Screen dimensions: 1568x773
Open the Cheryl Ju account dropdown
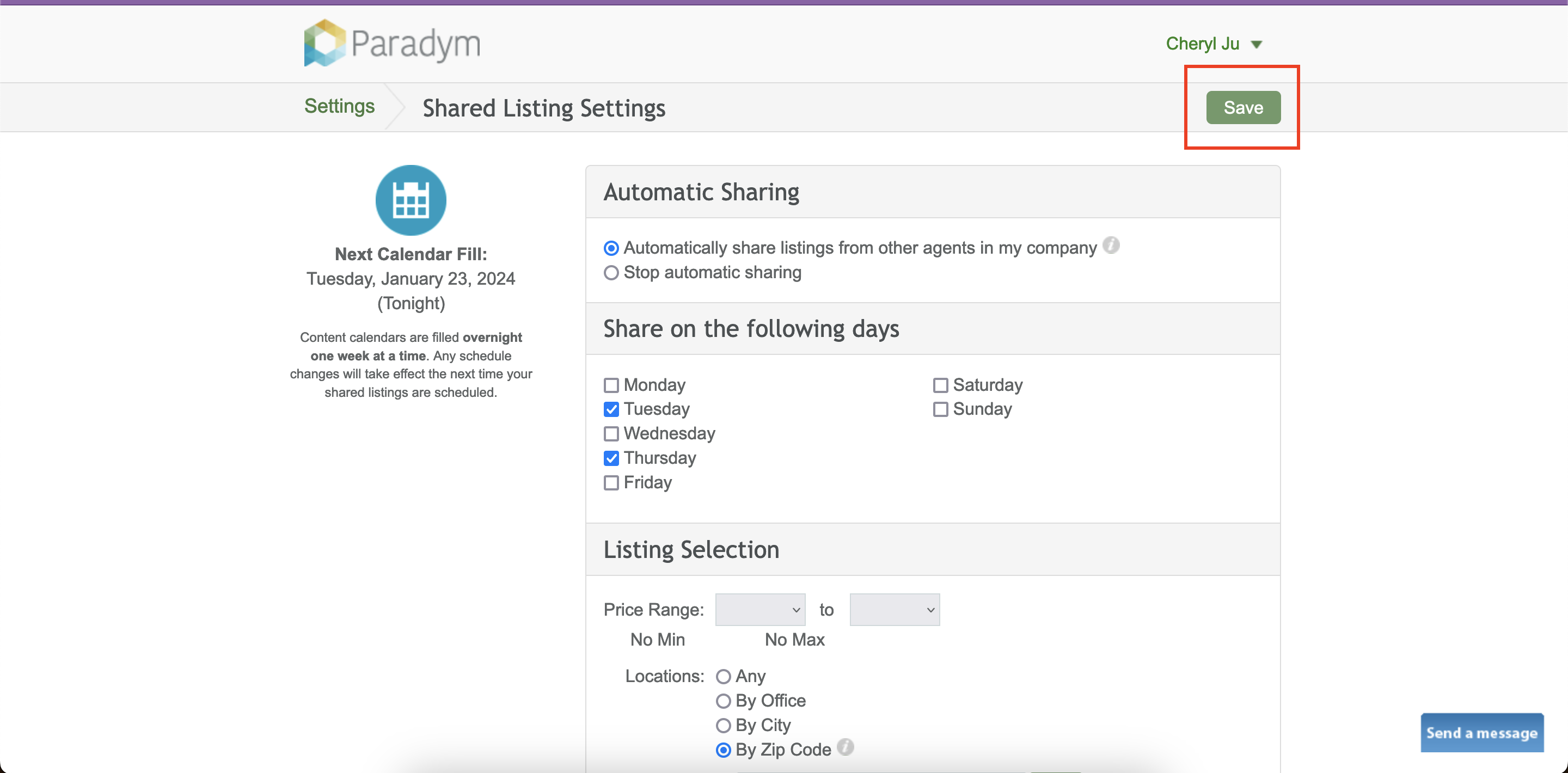[x=1213, y=44]
